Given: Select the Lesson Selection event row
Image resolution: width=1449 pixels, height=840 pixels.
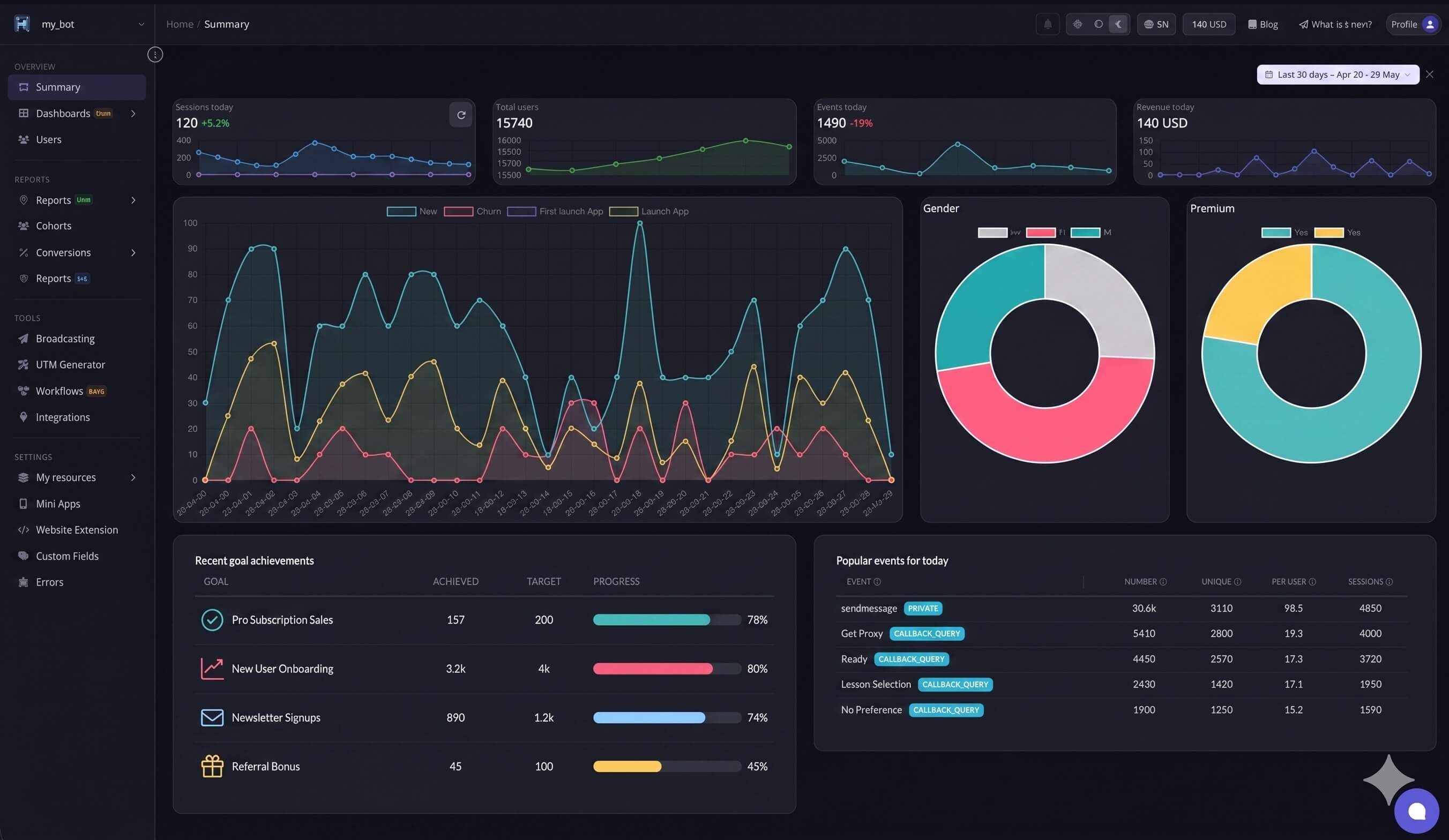Looking at the screenshot, I should coord(1121,684).
